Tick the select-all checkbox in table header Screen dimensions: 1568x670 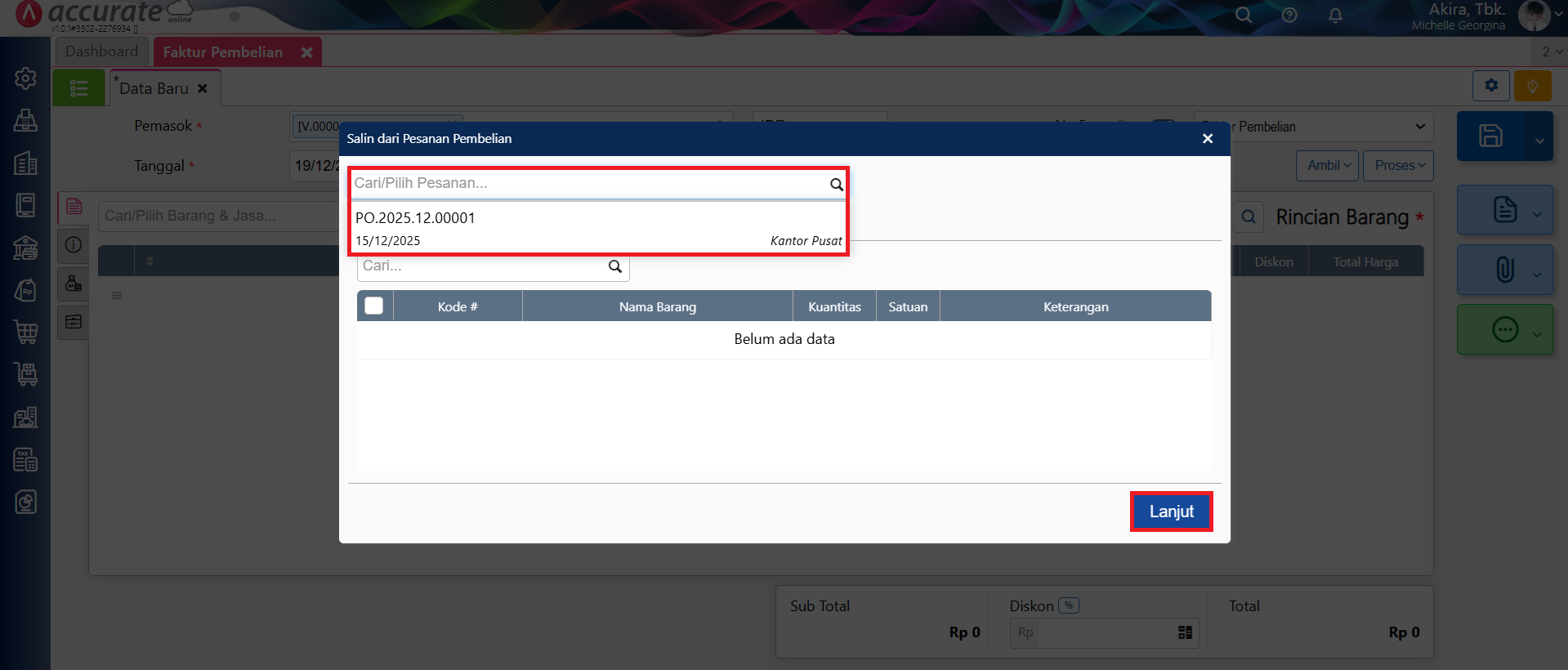[x=374, y=306]
